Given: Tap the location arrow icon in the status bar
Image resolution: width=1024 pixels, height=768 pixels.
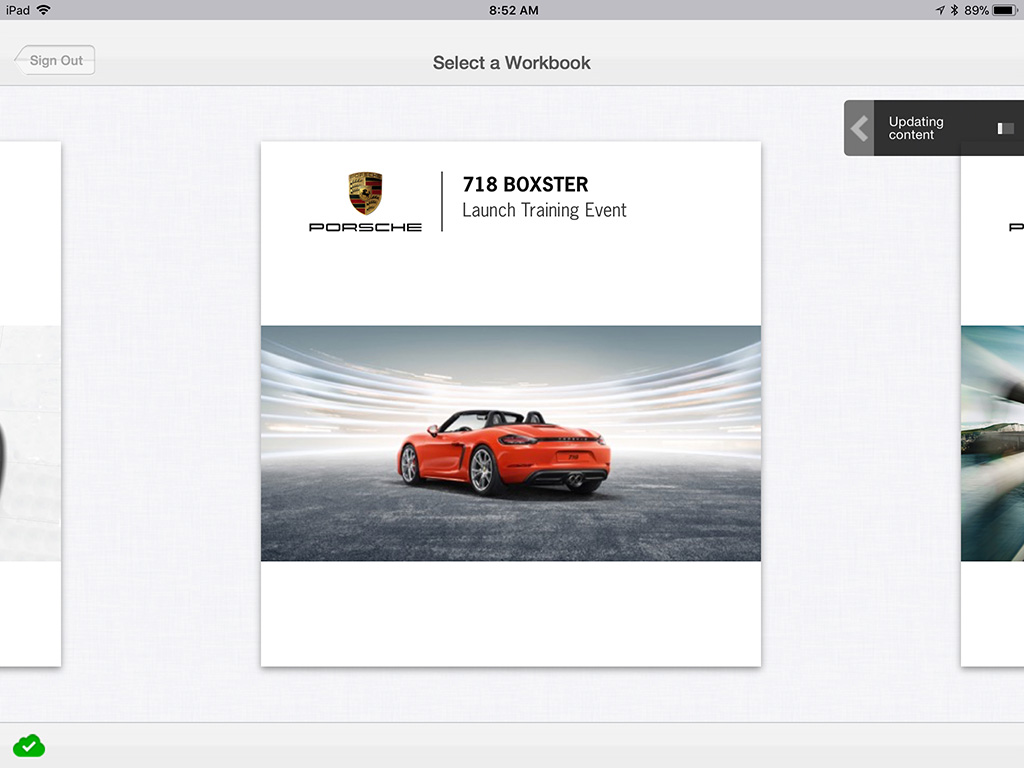Looking at the screenshot, I should pyautogui.click(x=940, y=10).
